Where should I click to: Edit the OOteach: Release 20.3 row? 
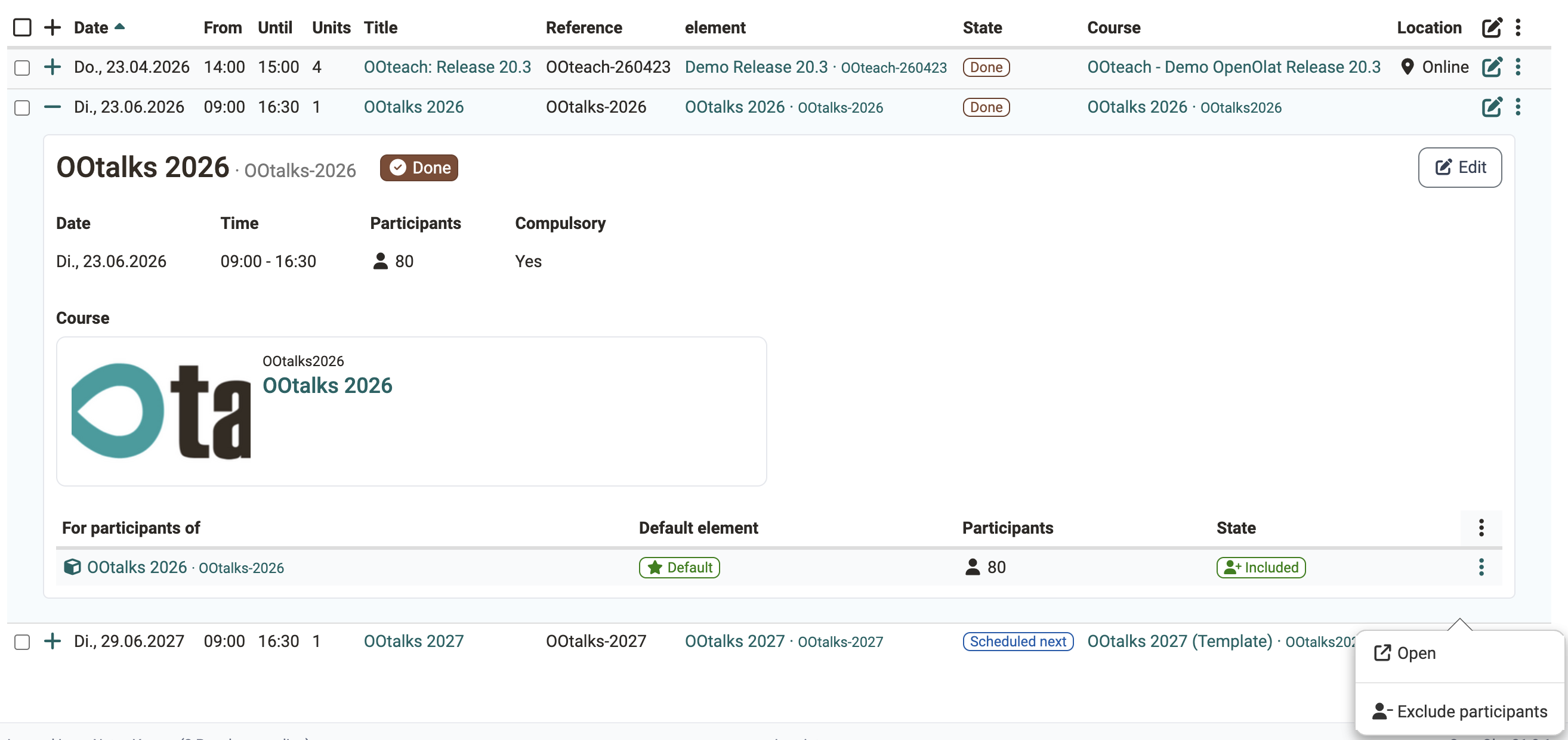pyautogui.click(x=1491, y=67)
